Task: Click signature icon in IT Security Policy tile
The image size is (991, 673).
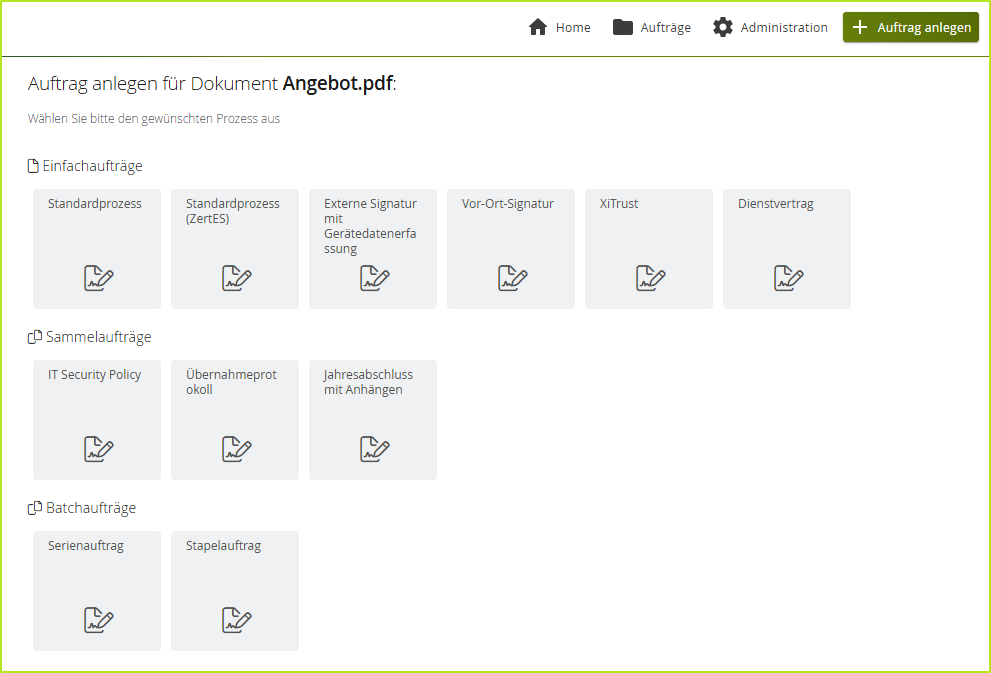Action: click(x=98, y=449)
